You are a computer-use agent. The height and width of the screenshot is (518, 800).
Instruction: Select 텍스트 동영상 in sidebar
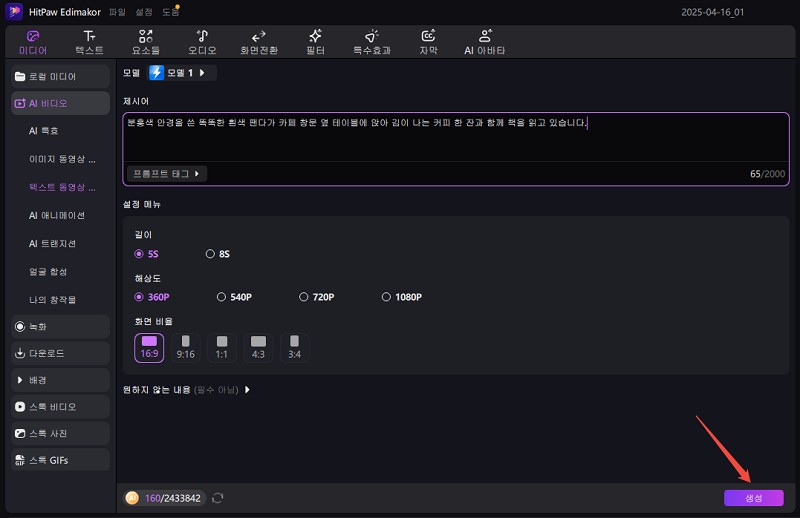click(x=62, y=187)
